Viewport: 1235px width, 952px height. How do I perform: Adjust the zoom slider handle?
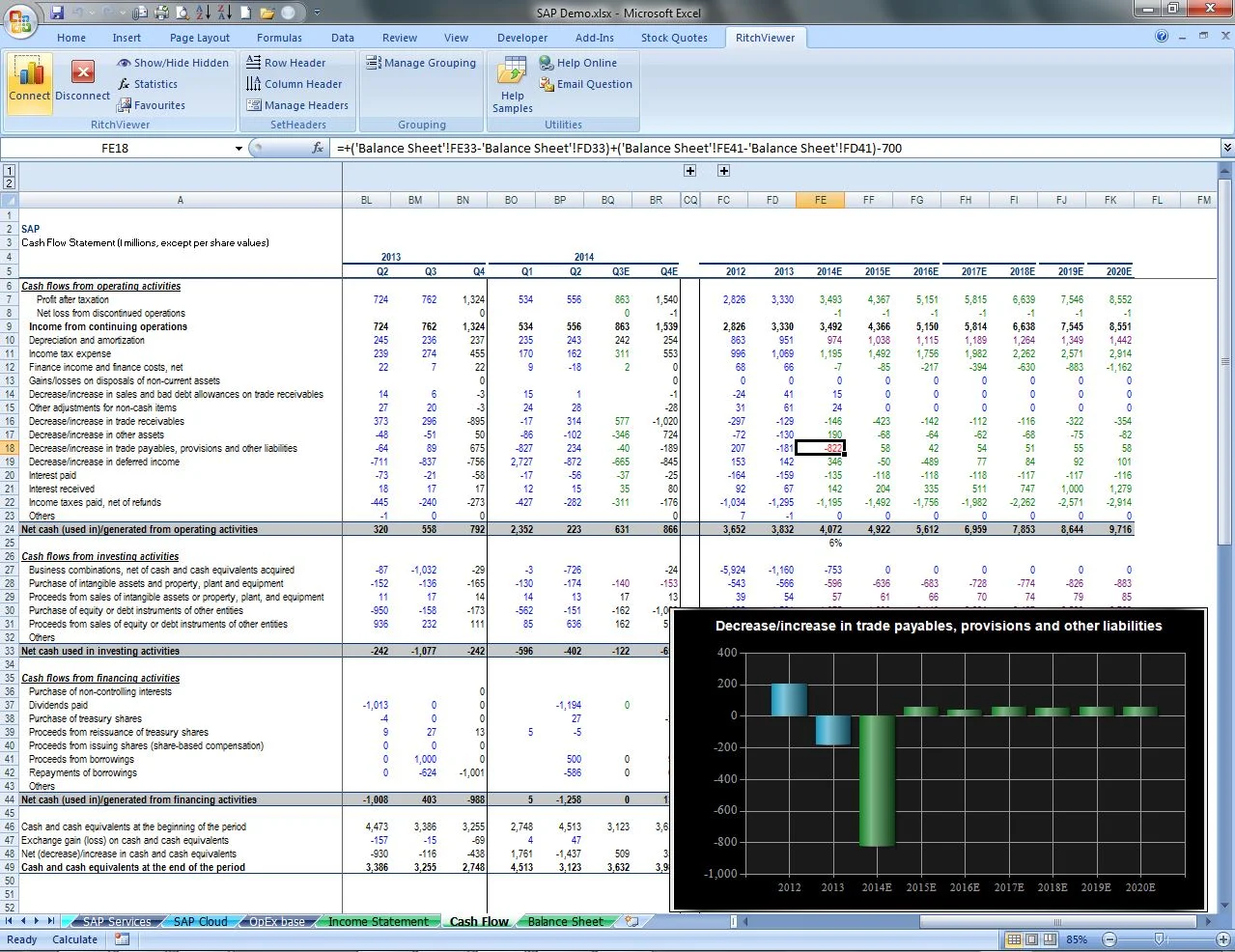tap(1160, 939)
